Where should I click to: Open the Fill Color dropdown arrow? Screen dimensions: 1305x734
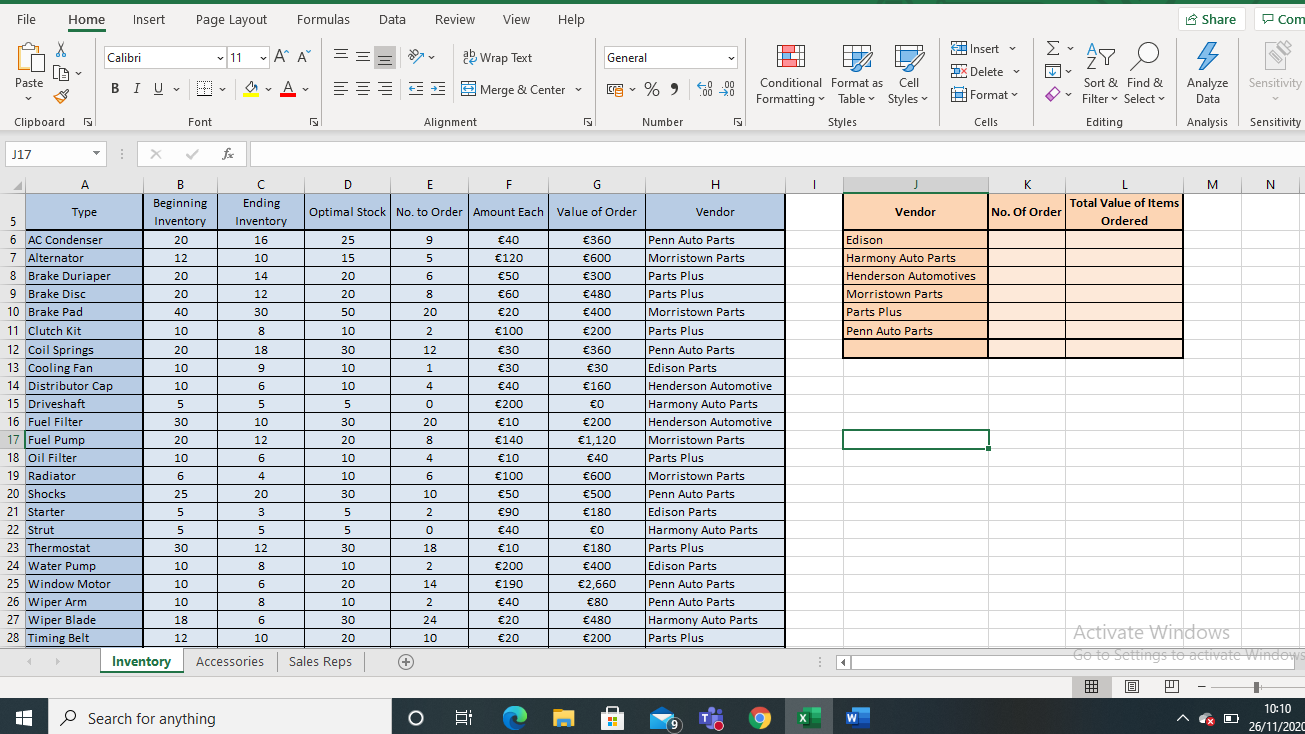tap(267, 90)
